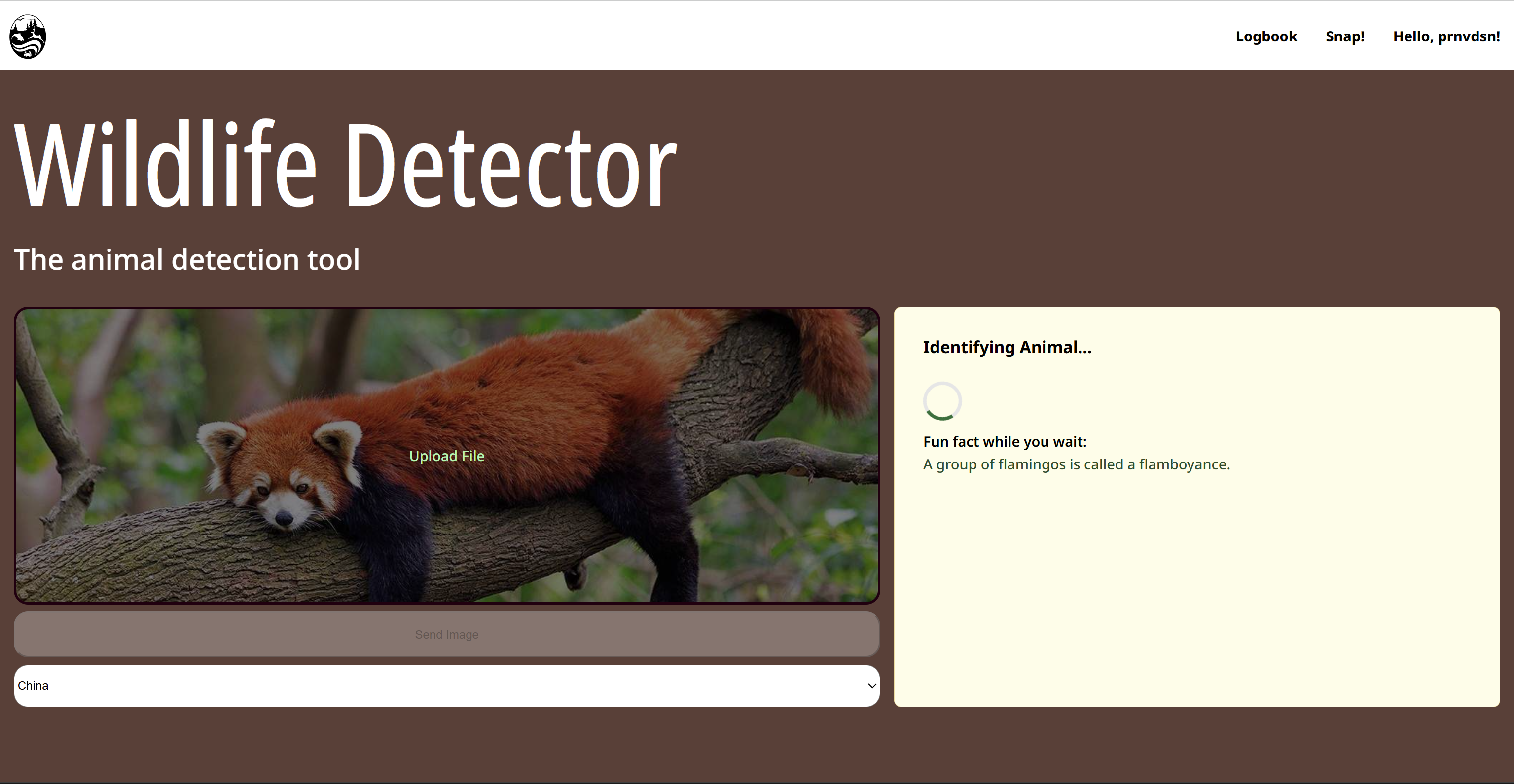Click the selected 'China' text in the dropdown
1514x784 pixels.
(33, 686)
